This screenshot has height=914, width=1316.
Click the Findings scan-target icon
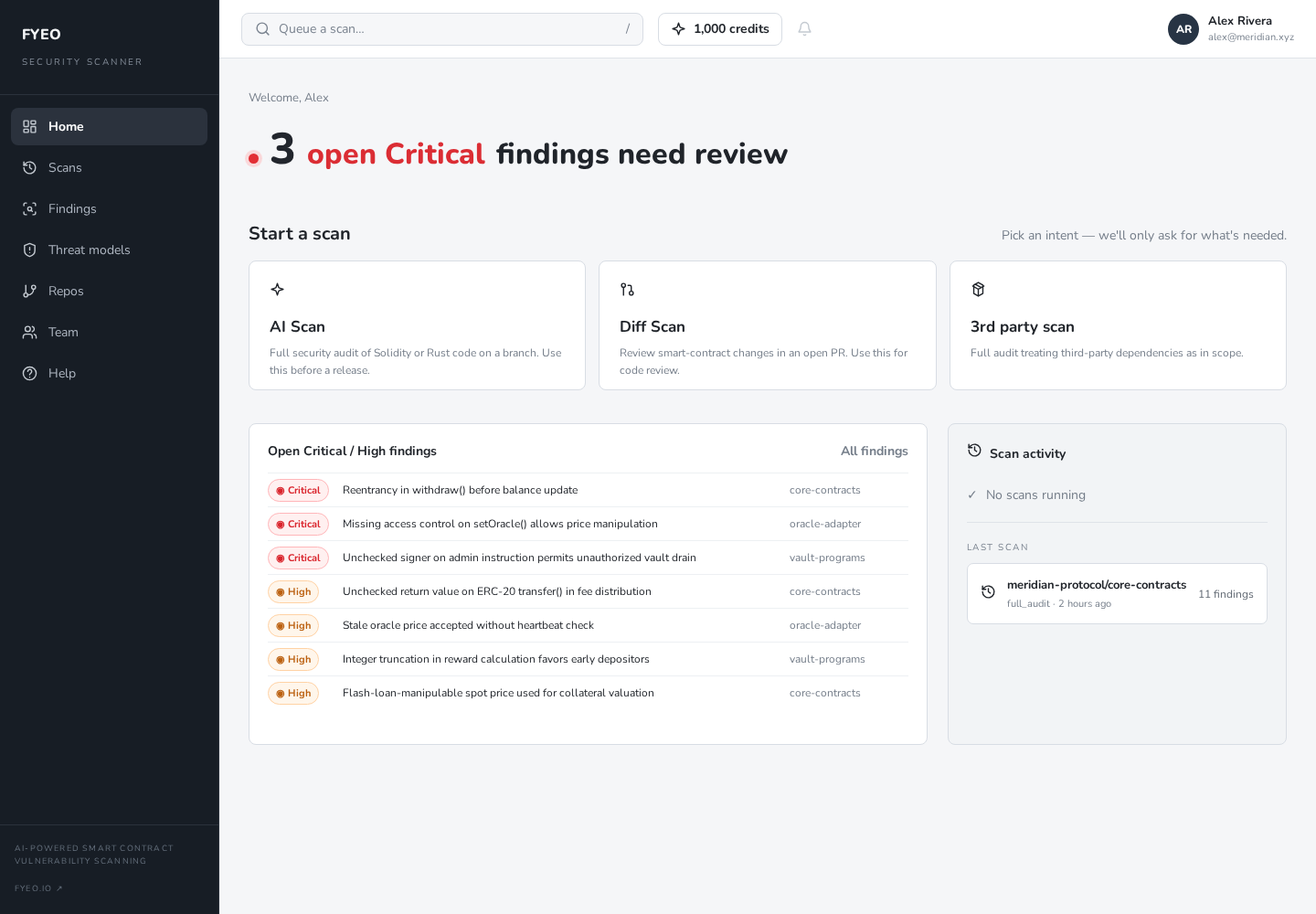tap(29, 208)
